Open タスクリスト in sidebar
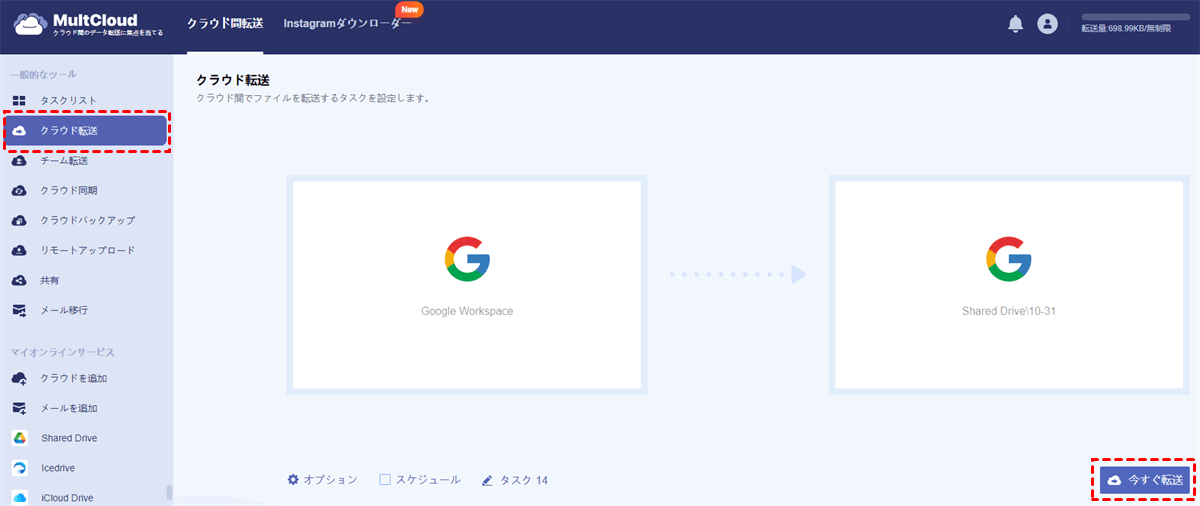This screenshot has height=506, width=1200. point(69,101)
